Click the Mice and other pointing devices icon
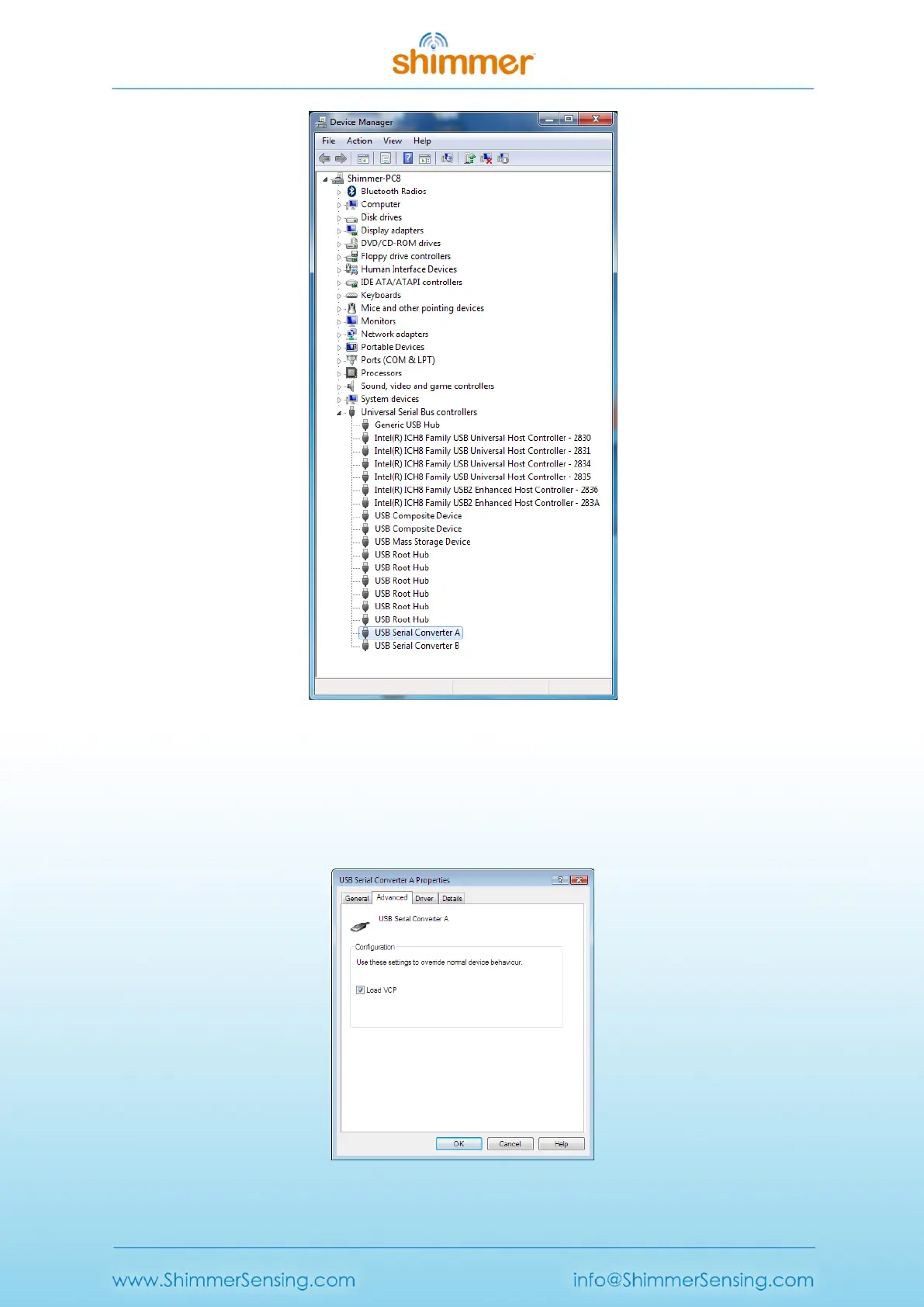Screen dimensions: 924x1307 click(351, 308)
